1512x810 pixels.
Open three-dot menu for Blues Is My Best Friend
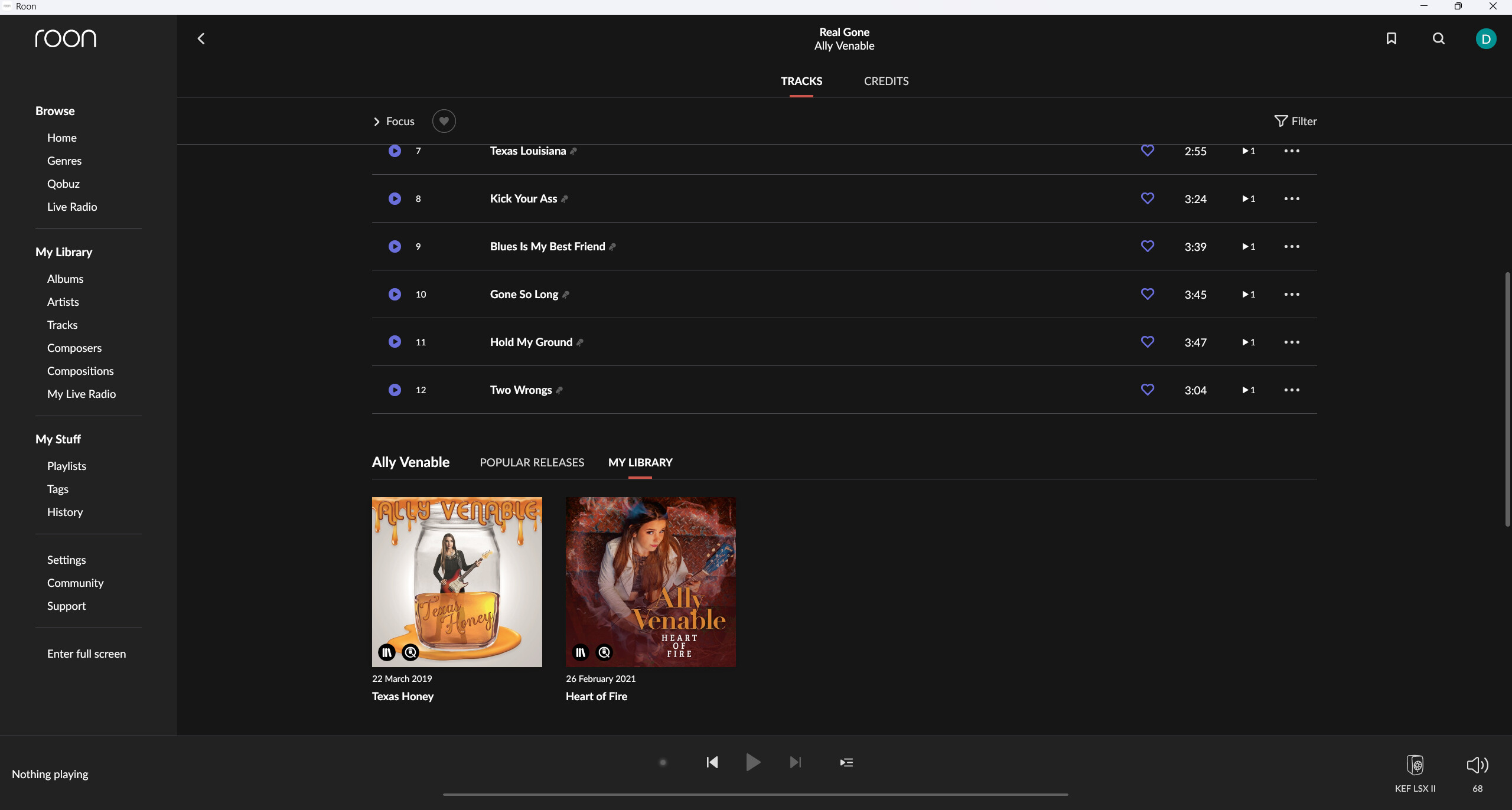tap(1292, 247)
